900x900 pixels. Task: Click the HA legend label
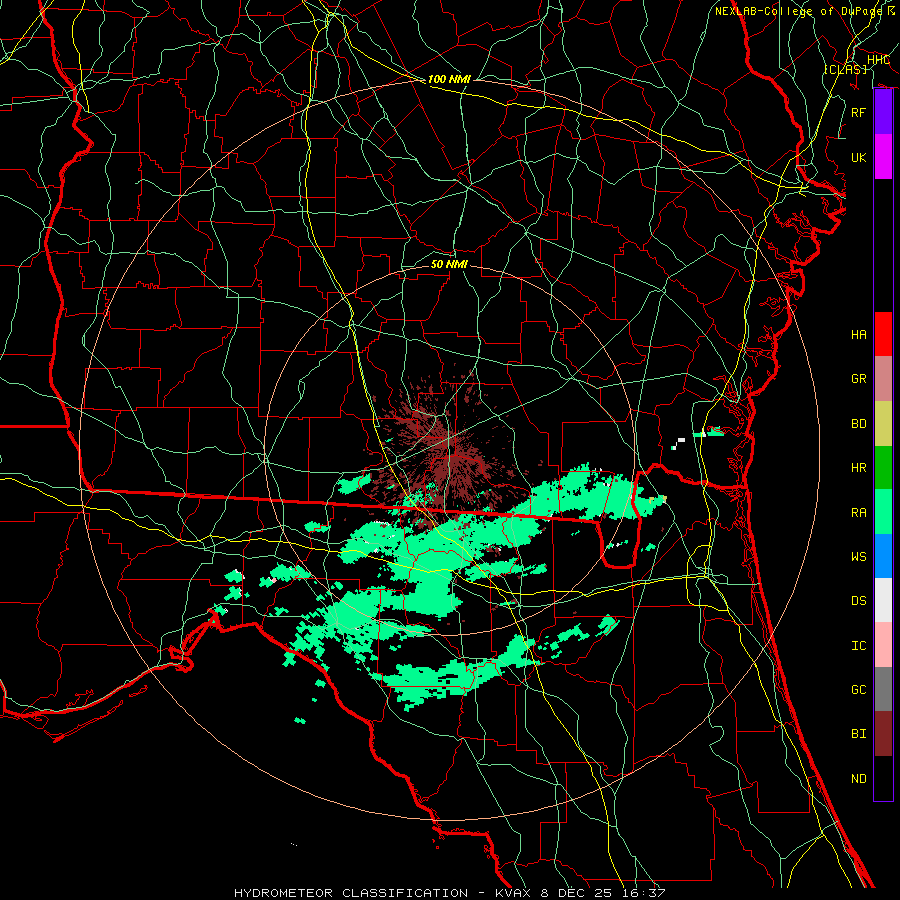[859, 334]
